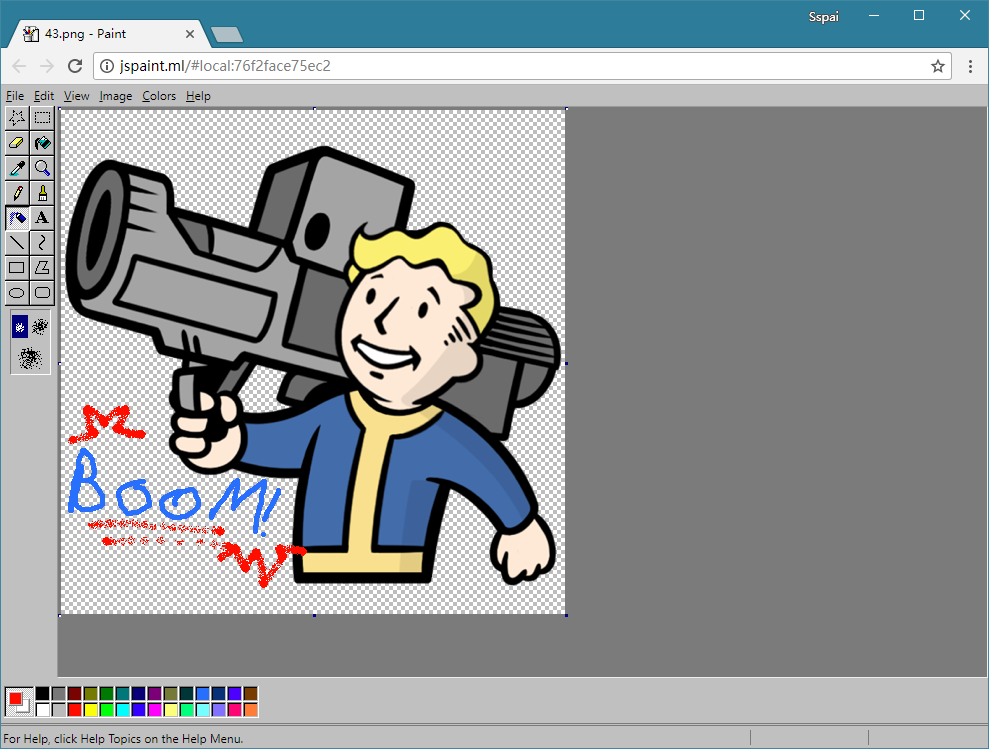Choose the Fill With Color bucket tool
The image size is (989, 749).
42,143
